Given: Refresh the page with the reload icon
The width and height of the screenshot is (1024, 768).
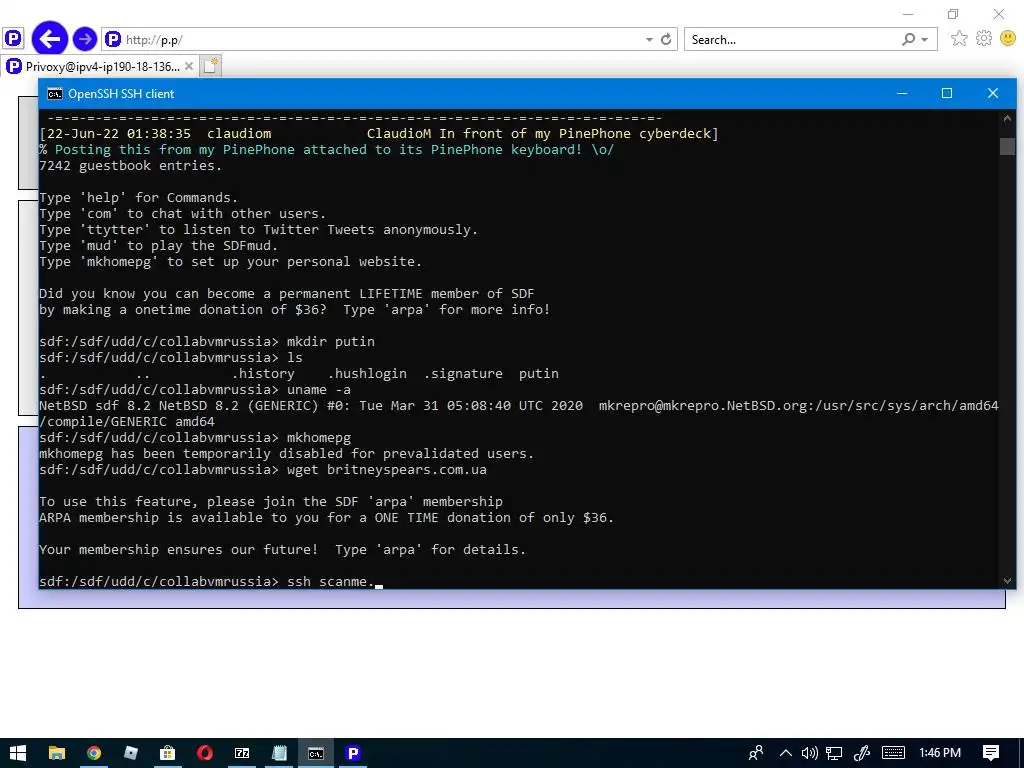Looking at the screenshot, I should pos(666,40).
